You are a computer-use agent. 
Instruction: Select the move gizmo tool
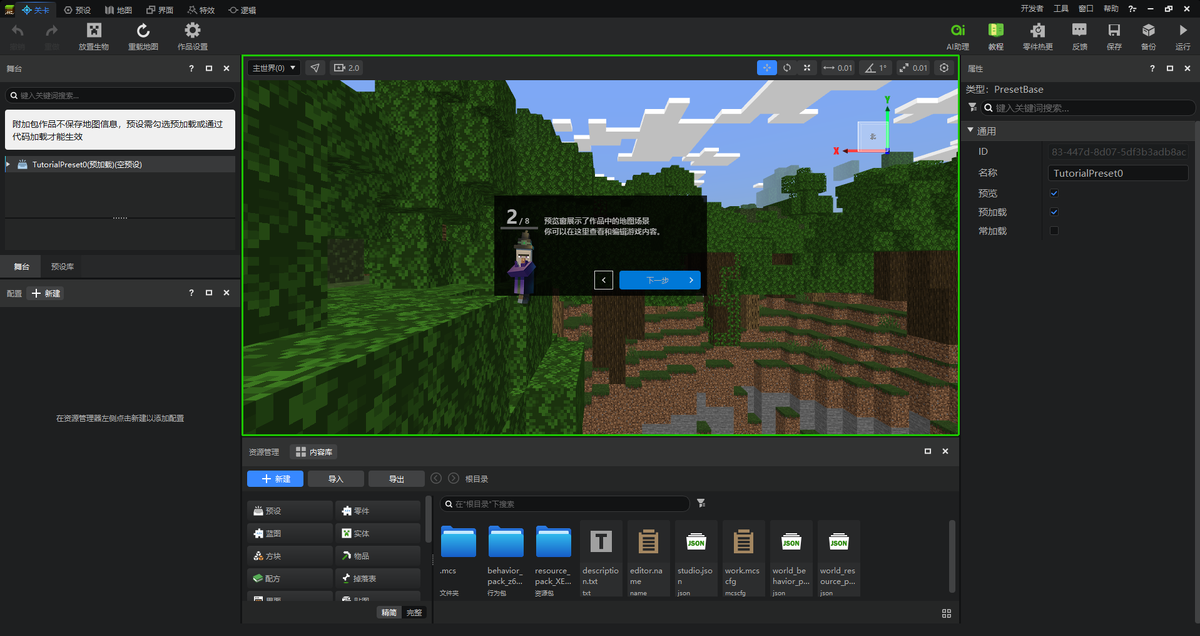click(x=767, y=68)
